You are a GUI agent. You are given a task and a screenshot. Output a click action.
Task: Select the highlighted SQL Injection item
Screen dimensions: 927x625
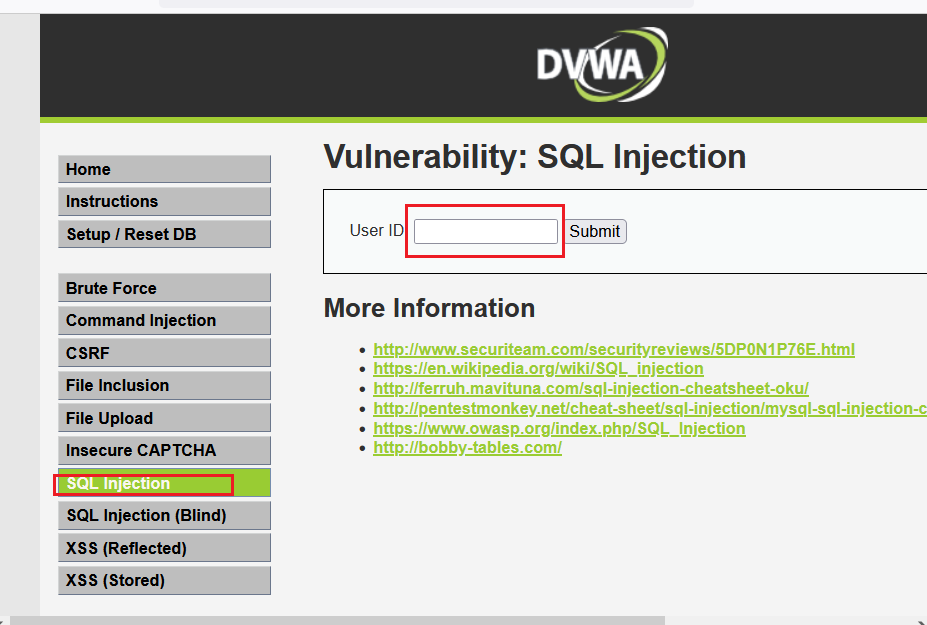(x=164, y=483)
